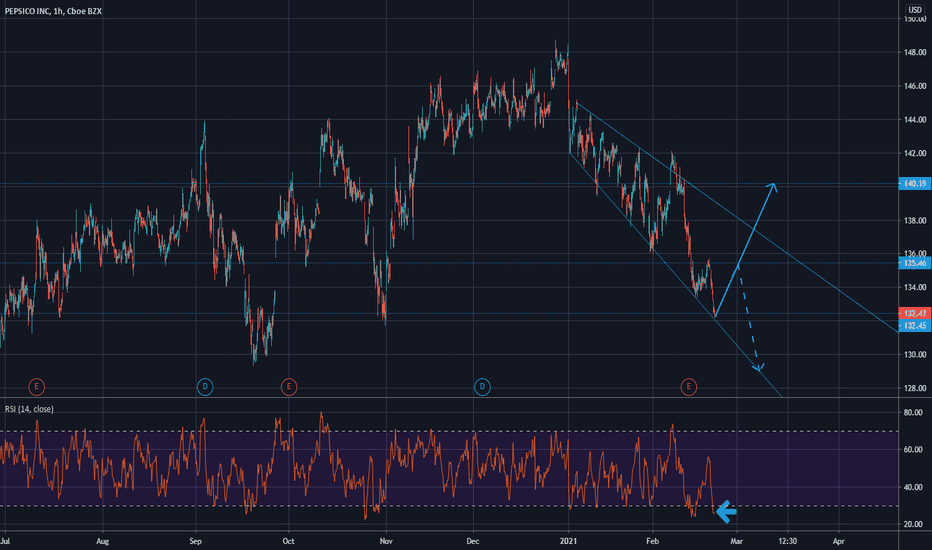932x550 pixels.
Task: Open the USD currency selector
Action: pyautogui.click(x=915, y=10)
